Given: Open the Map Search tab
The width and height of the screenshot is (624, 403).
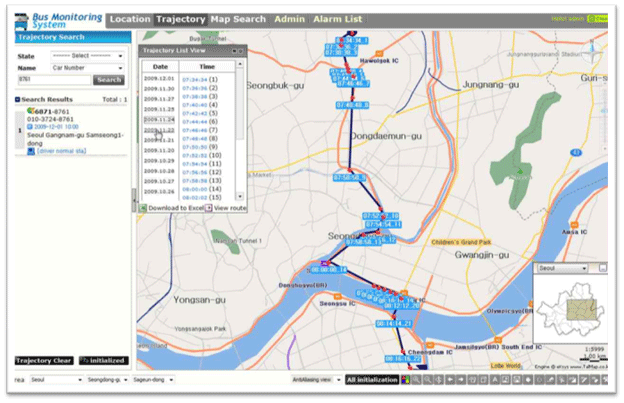Looking at the screenshot, I should 238,19.
